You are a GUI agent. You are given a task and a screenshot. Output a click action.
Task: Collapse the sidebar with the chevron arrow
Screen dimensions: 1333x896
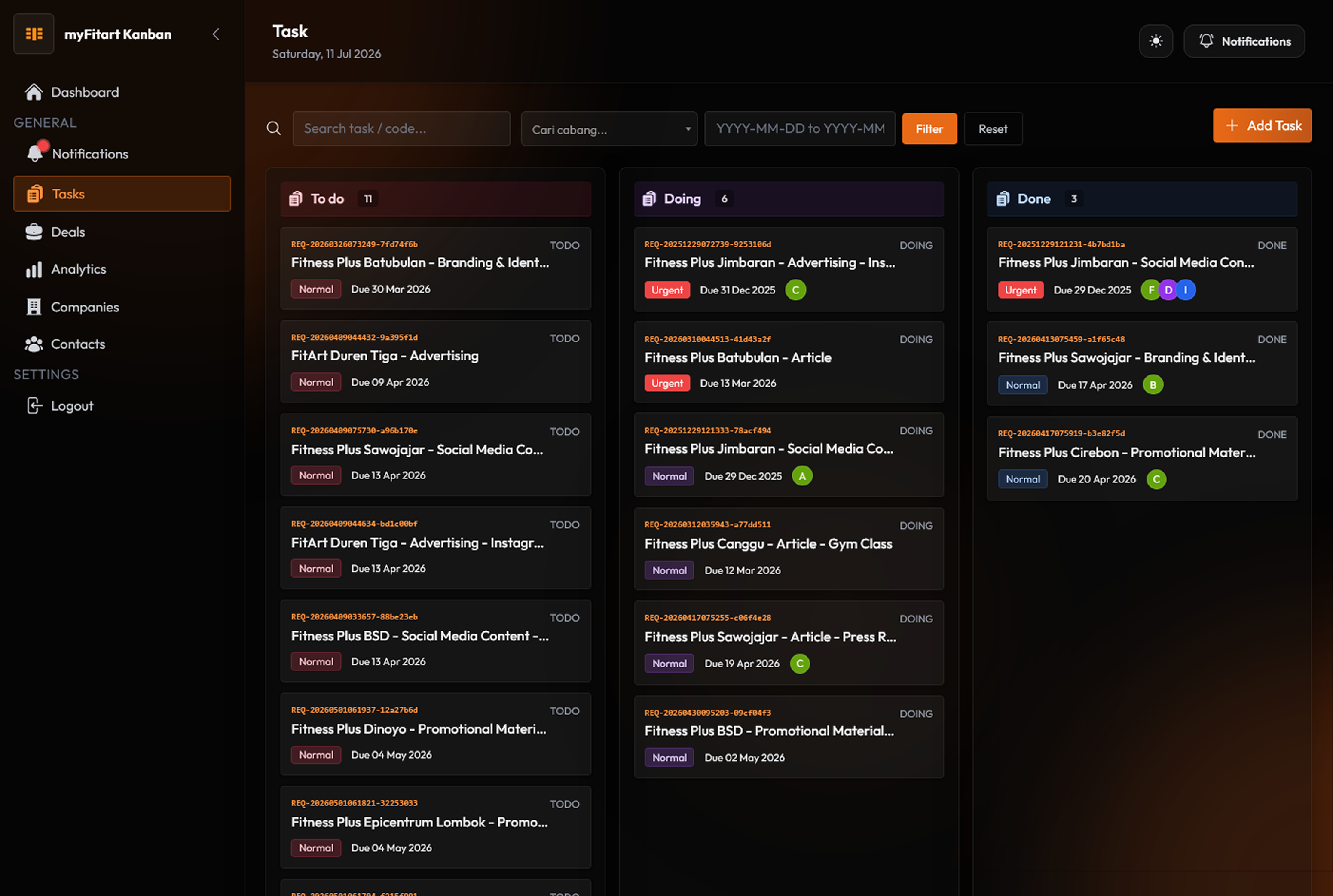click(215, 34)
